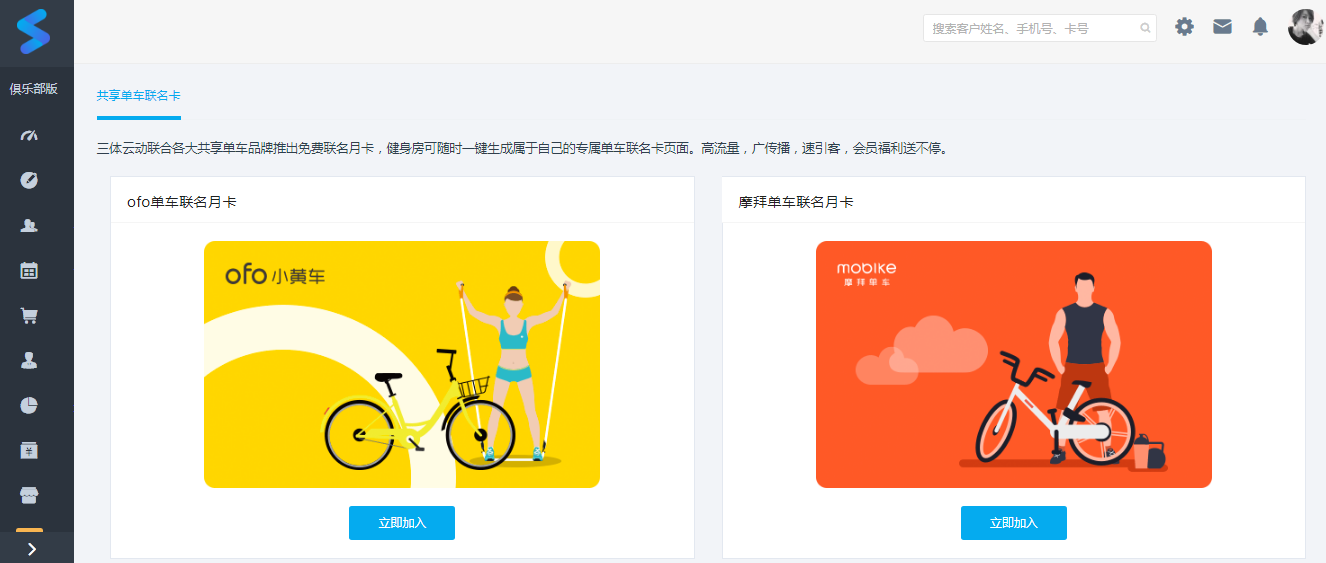The width and height of the screenshot is (1326, 563).
Task: Click the search magnifier icon
Action: [1145, 28]
